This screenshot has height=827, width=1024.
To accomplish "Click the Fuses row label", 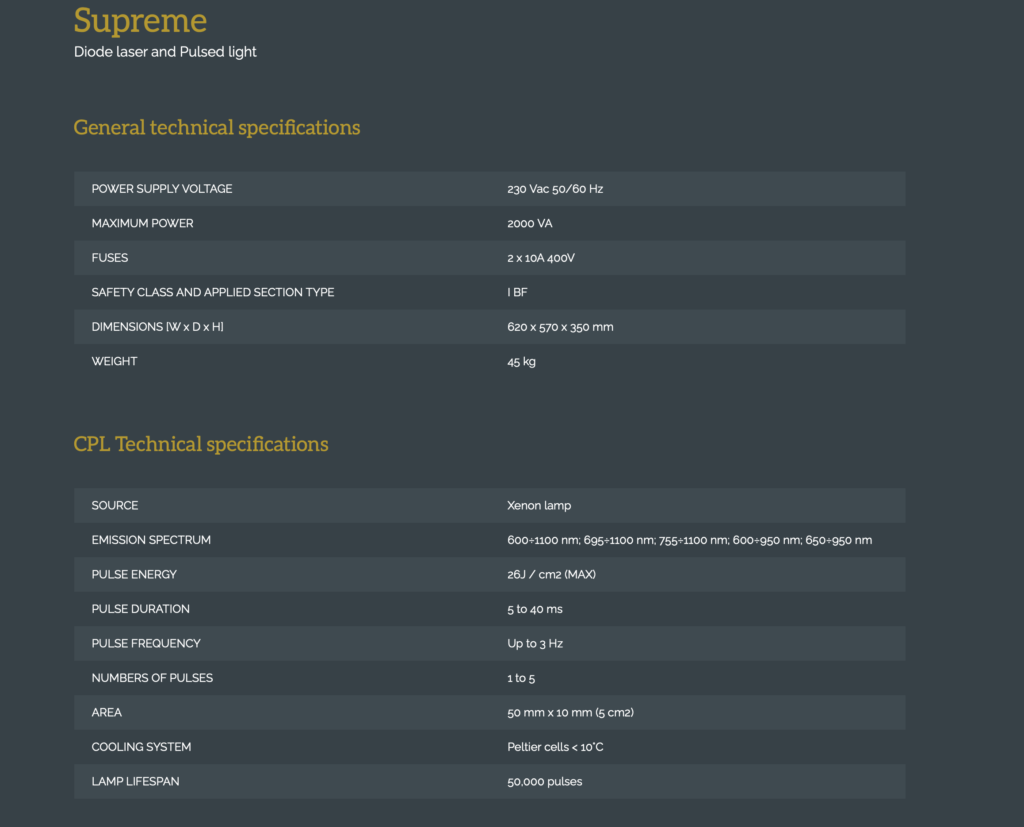I will point(110,258).
